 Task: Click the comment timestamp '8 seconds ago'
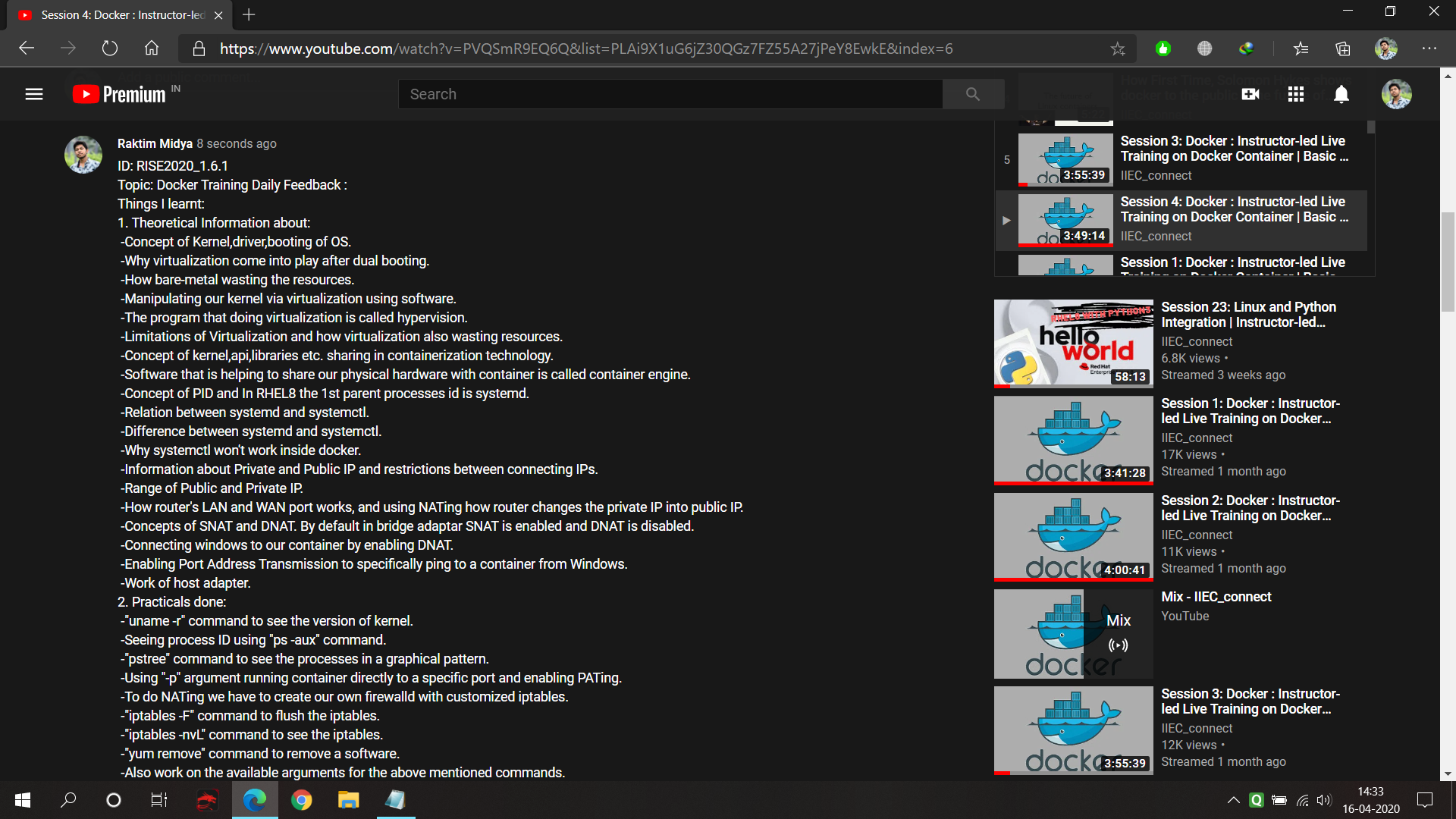(x=237, y=143)
